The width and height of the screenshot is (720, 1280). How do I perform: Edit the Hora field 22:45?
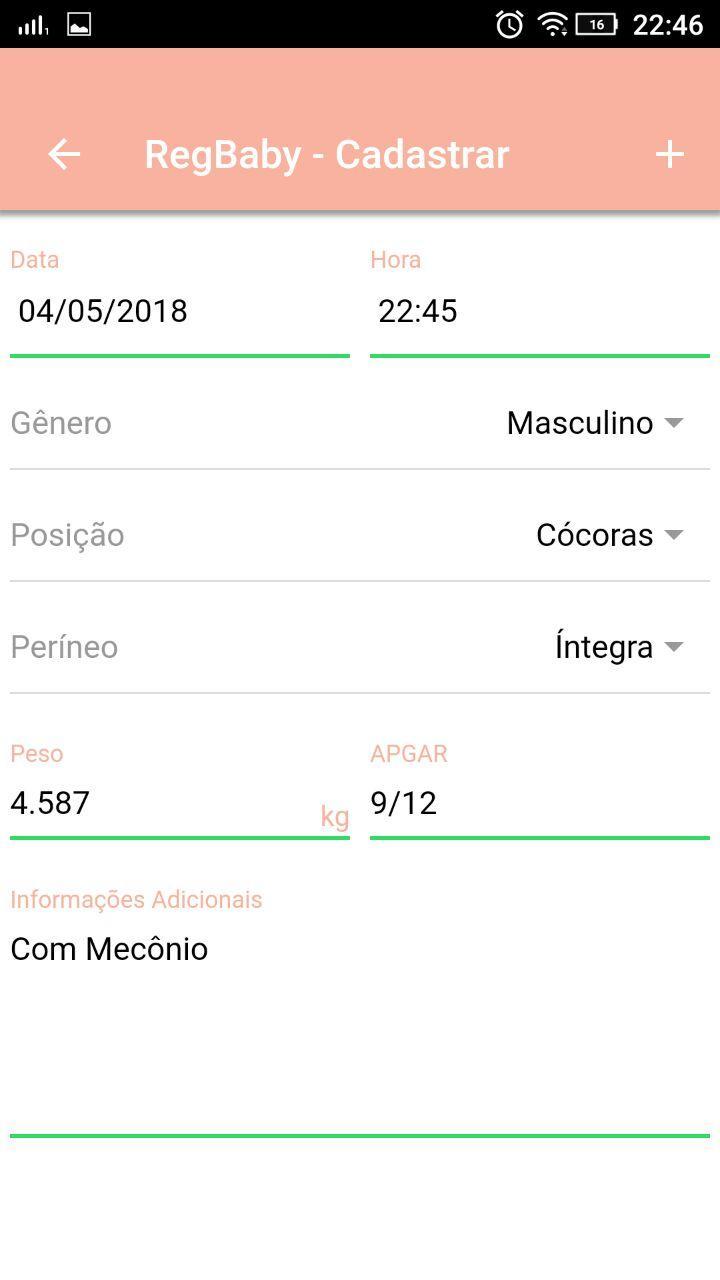point(540,311)
